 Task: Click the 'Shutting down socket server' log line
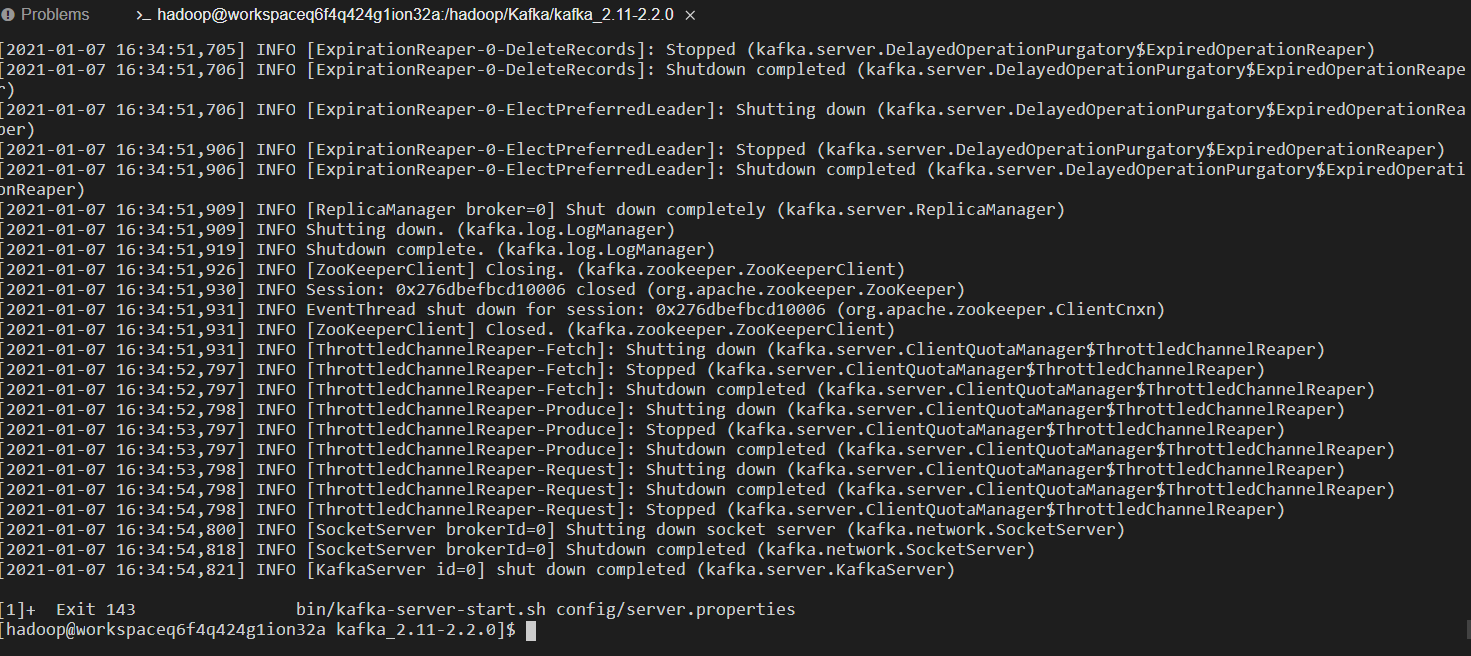pos(563,530)
